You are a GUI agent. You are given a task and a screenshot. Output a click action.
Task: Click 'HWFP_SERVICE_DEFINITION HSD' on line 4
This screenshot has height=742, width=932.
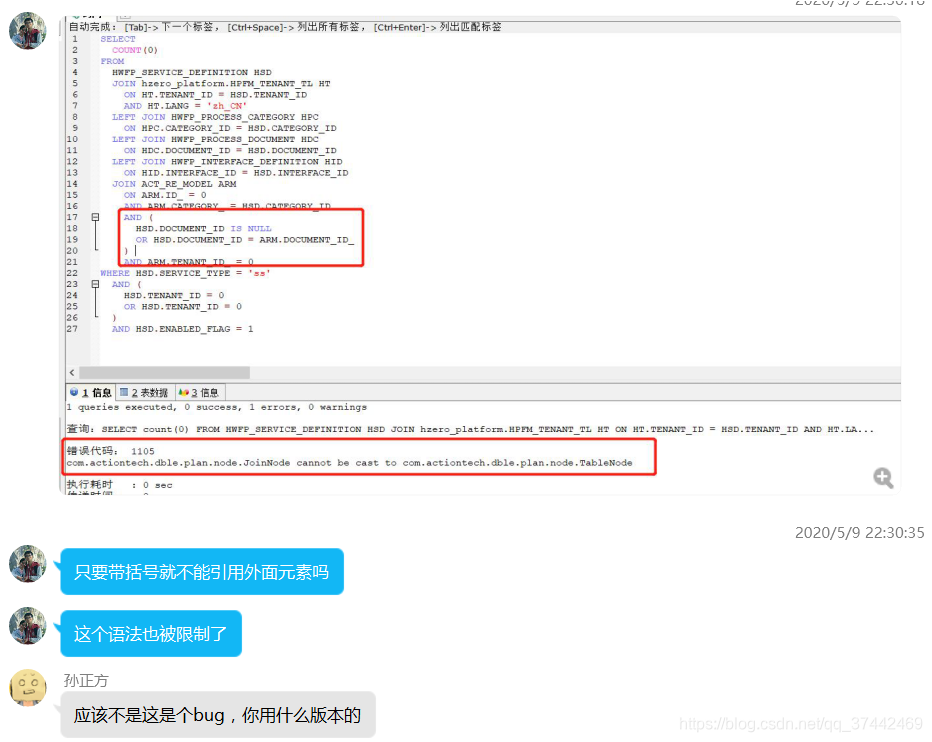(x=192, y=73)
